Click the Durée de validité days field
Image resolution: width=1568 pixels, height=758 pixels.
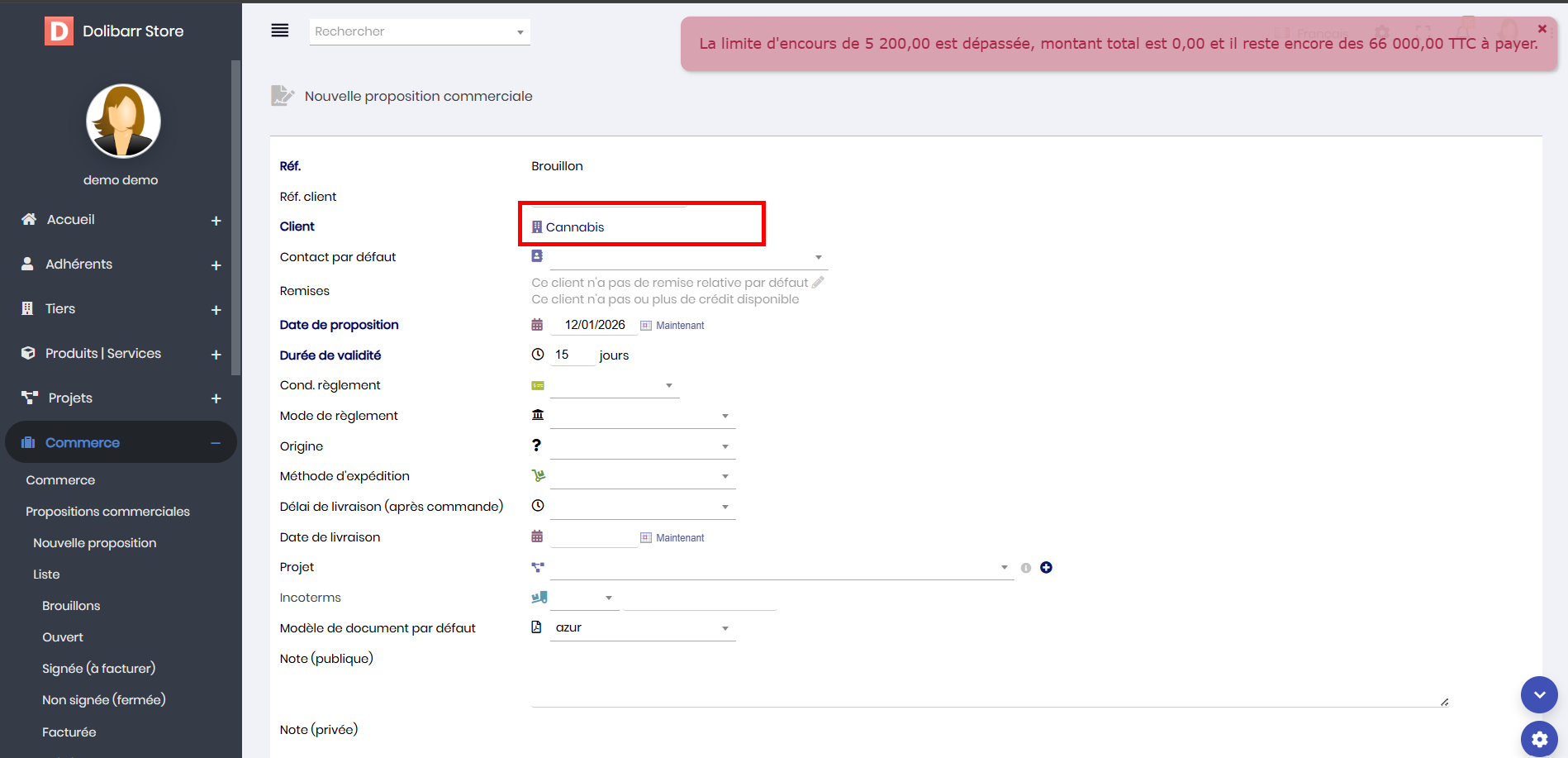(572, 355)
